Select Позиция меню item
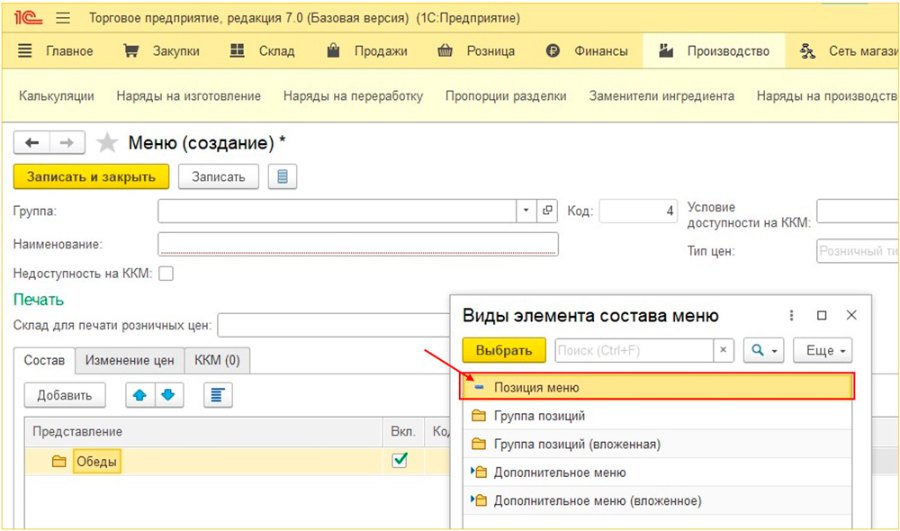900x531 pixels. [657, 387]
